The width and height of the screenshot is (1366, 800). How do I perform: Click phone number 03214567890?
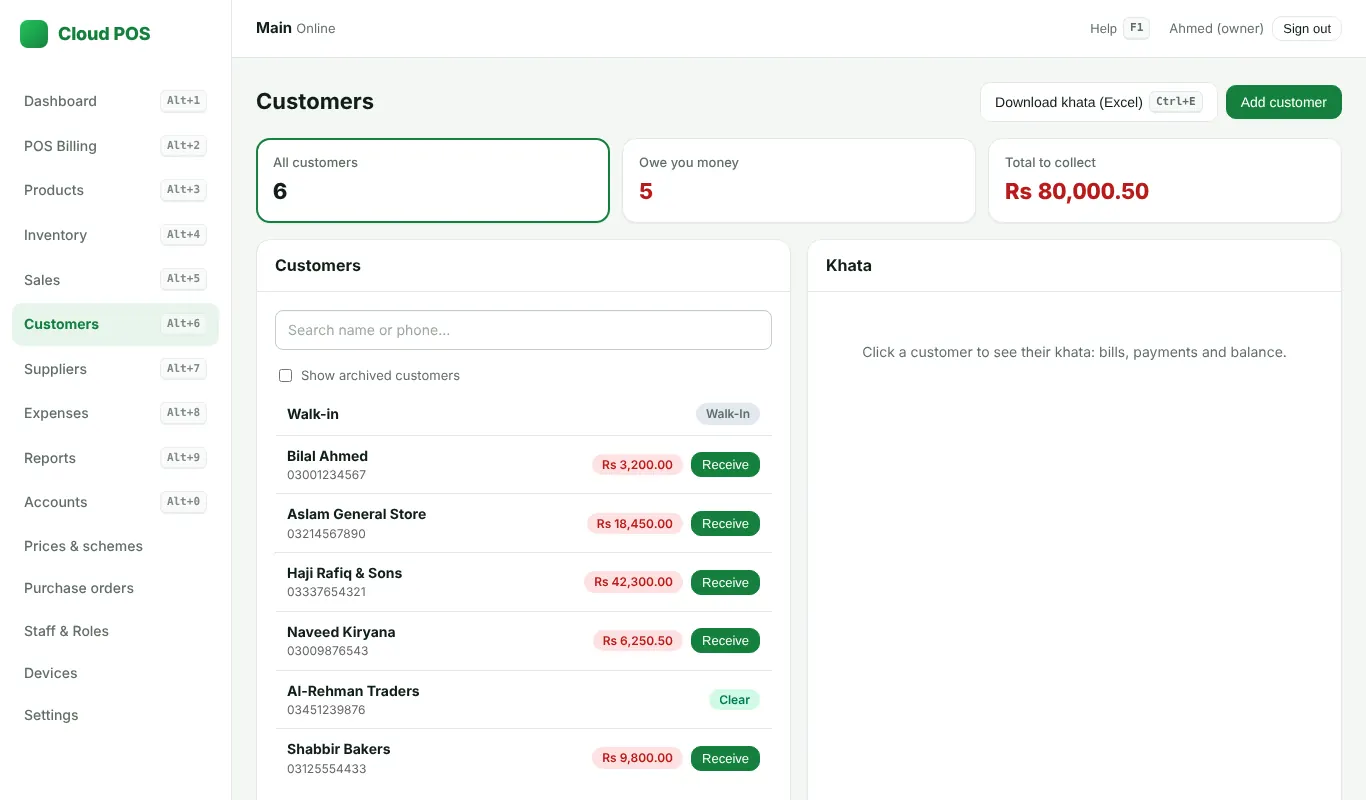coord(327,534)
